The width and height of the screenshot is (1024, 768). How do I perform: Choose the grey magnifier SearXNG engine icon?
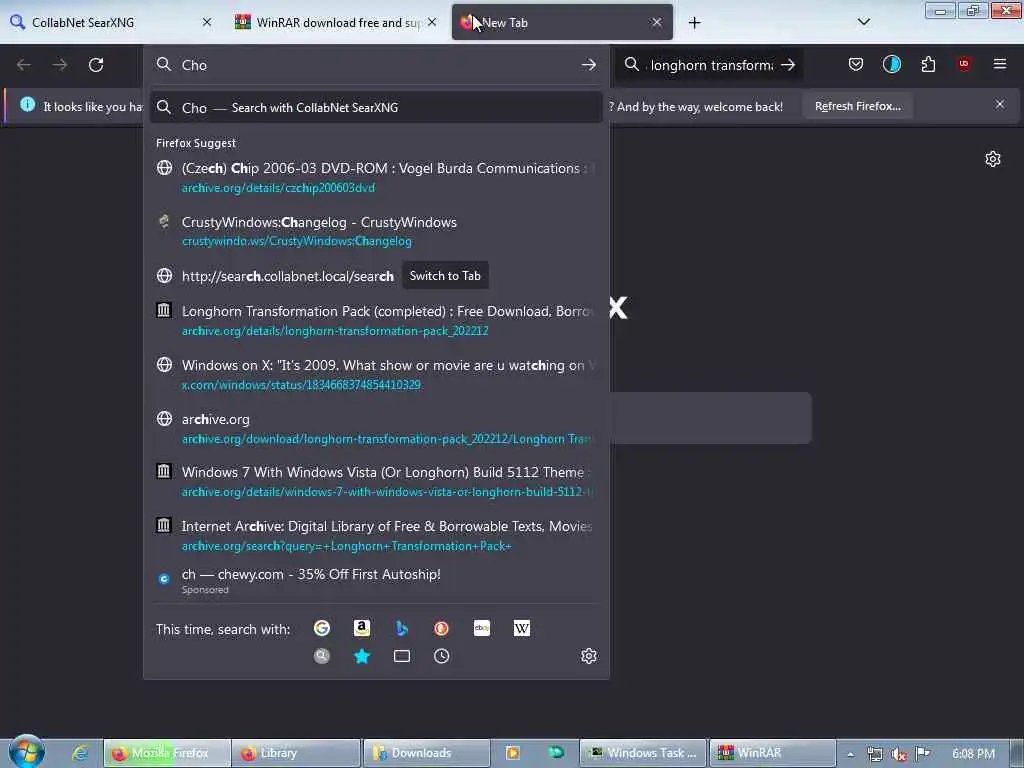pyautogui.click(x=321, y=656)
